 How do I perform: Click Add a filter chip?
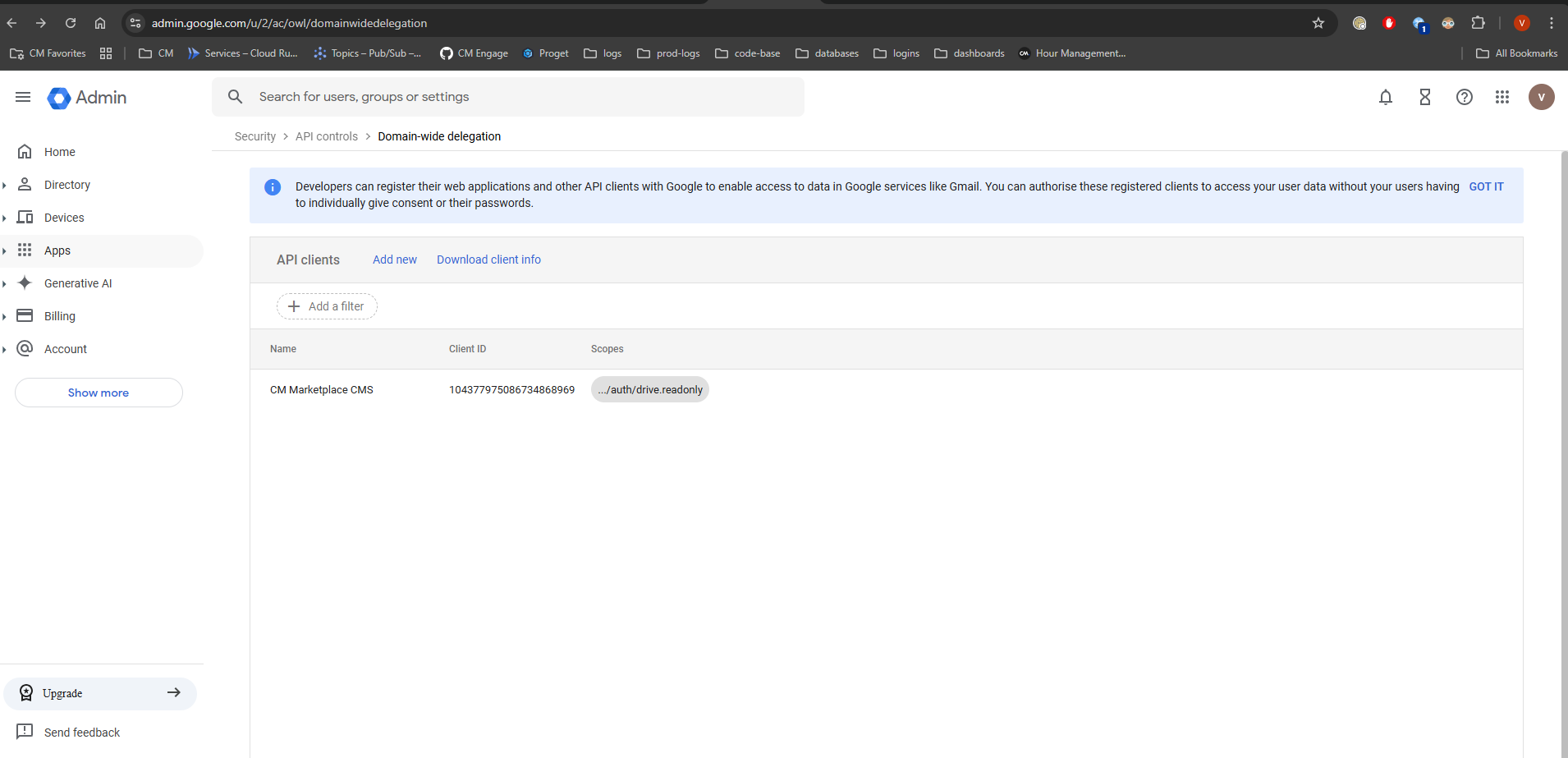(x=327, y=306)
